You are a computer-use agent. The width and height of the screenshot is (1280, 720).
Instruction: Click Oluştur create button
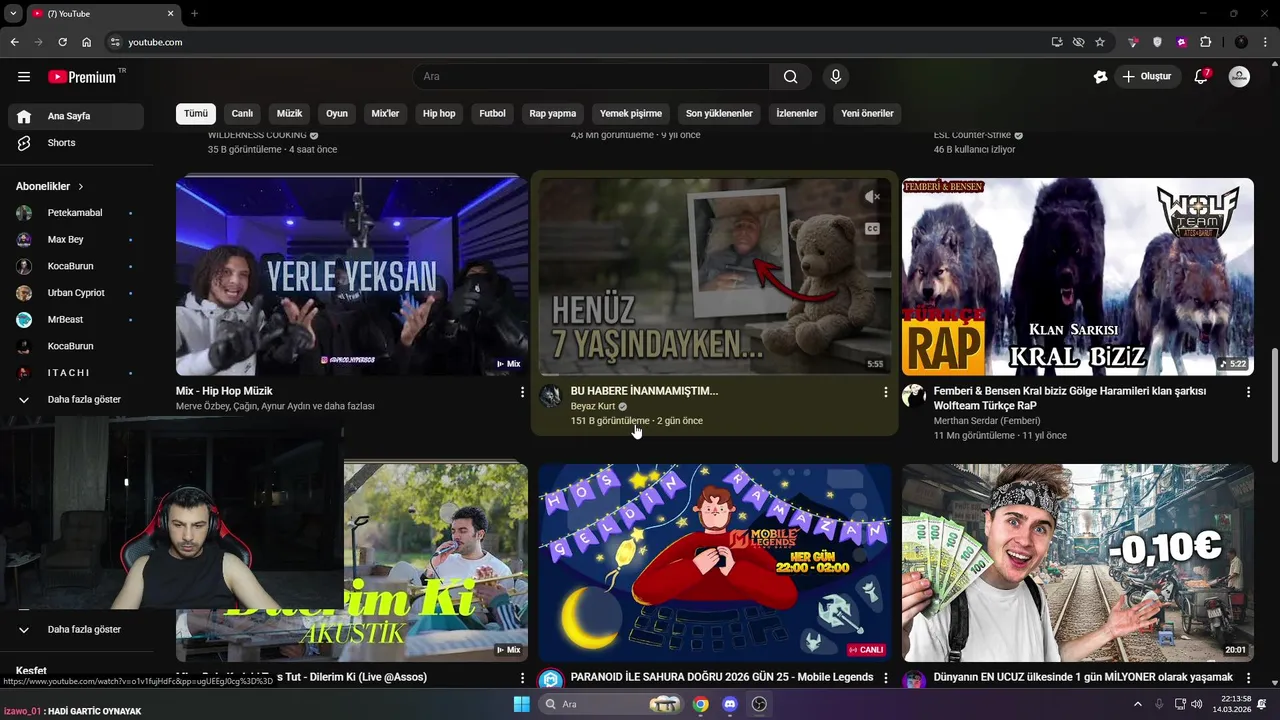coord(1148,77)
